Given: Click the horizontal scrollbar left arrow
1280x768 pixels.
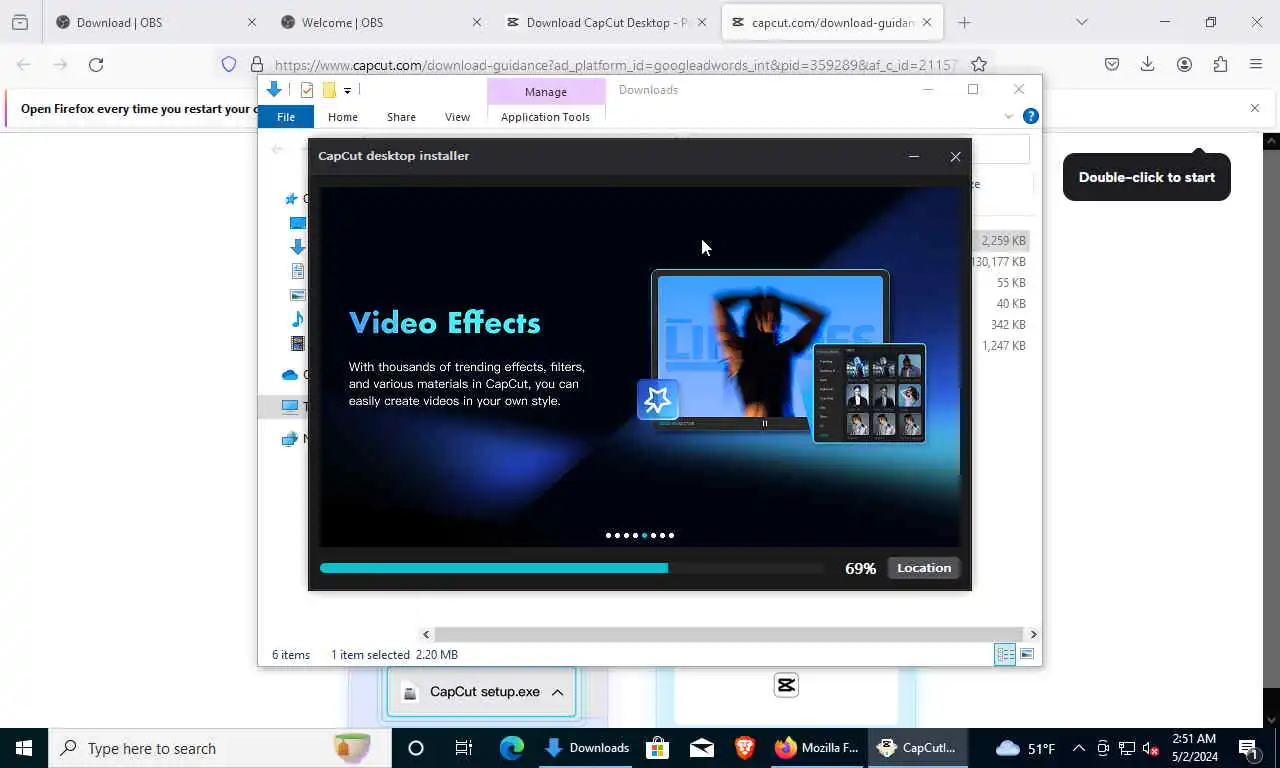Looking at the screenshot, I should (x=426, y=634).
